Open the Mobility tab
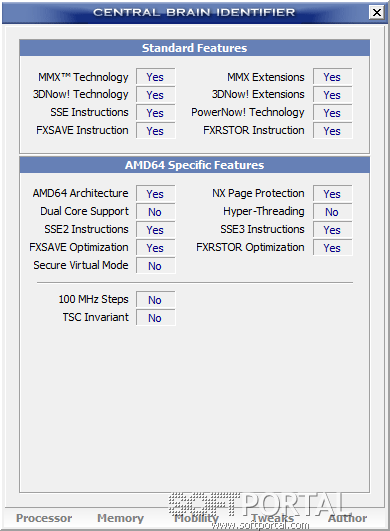This screenshot has height=531, width=390. click(x=196, y=518)
